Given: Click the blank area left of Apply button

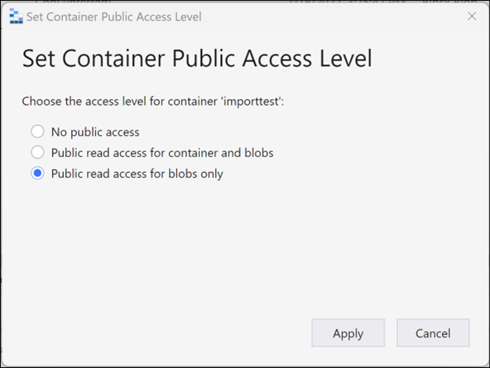Looking at the screenshot, I should click(x=157, y=333).
